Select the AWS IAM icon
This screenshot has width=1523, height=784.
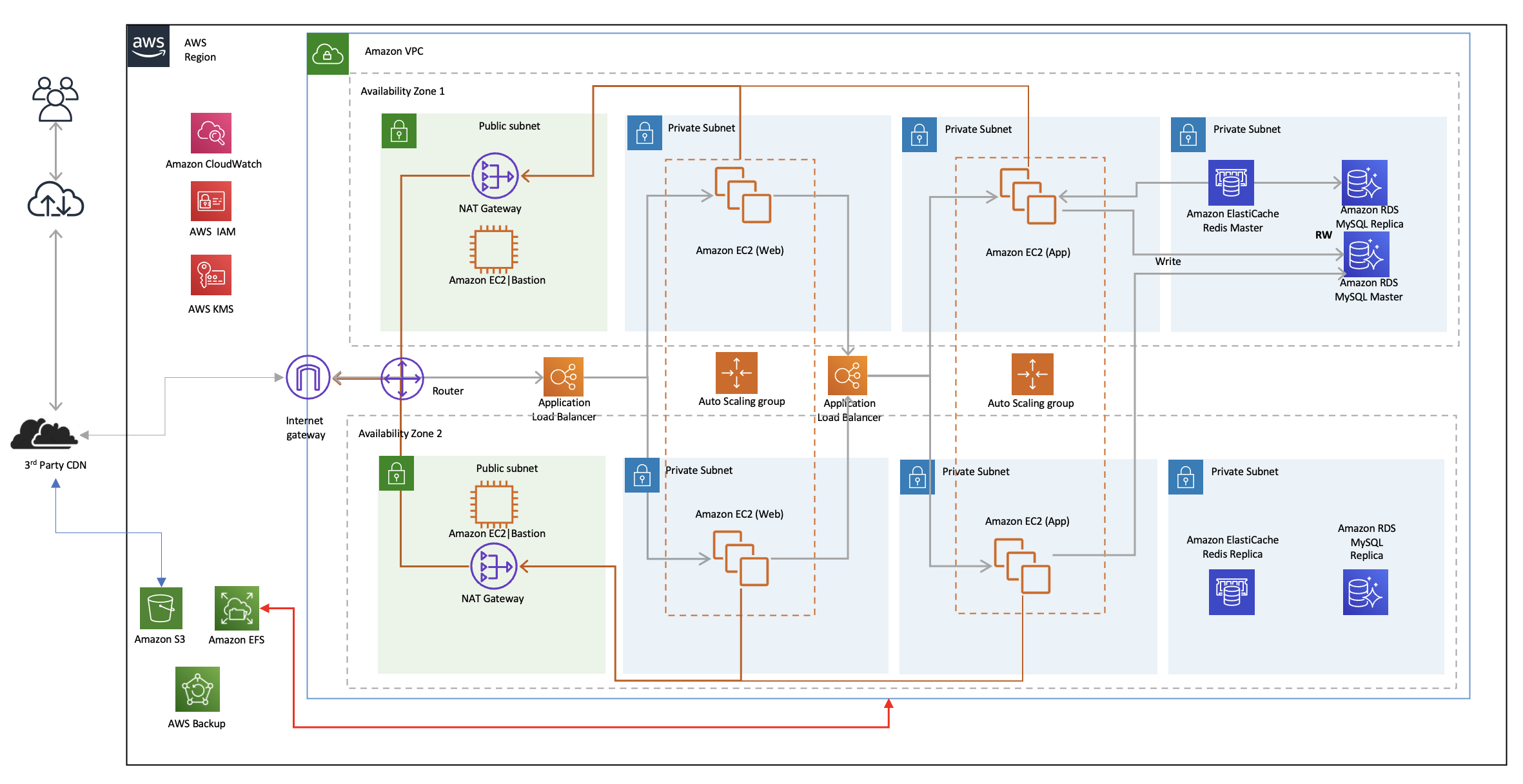pos(211,201)
